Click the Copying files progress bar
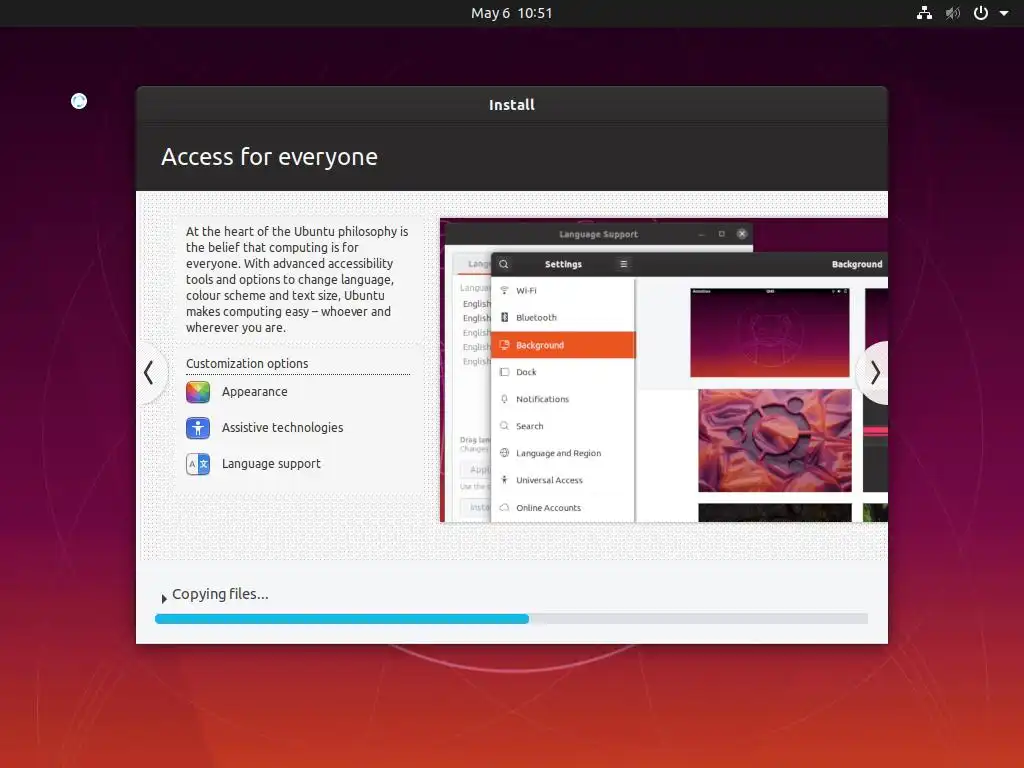Image resolution: width=1024 pixels, height=768 pixels. click(x=511, y=618)
